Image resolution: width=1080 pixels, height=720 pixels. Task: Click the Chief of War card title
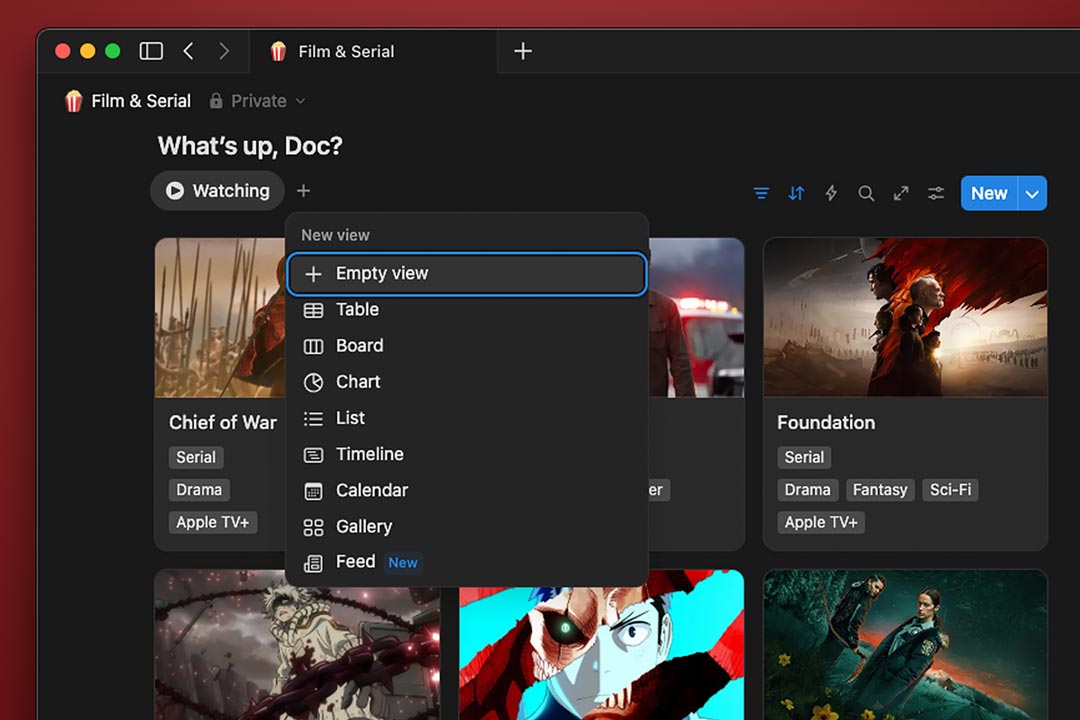coord(223,422)
